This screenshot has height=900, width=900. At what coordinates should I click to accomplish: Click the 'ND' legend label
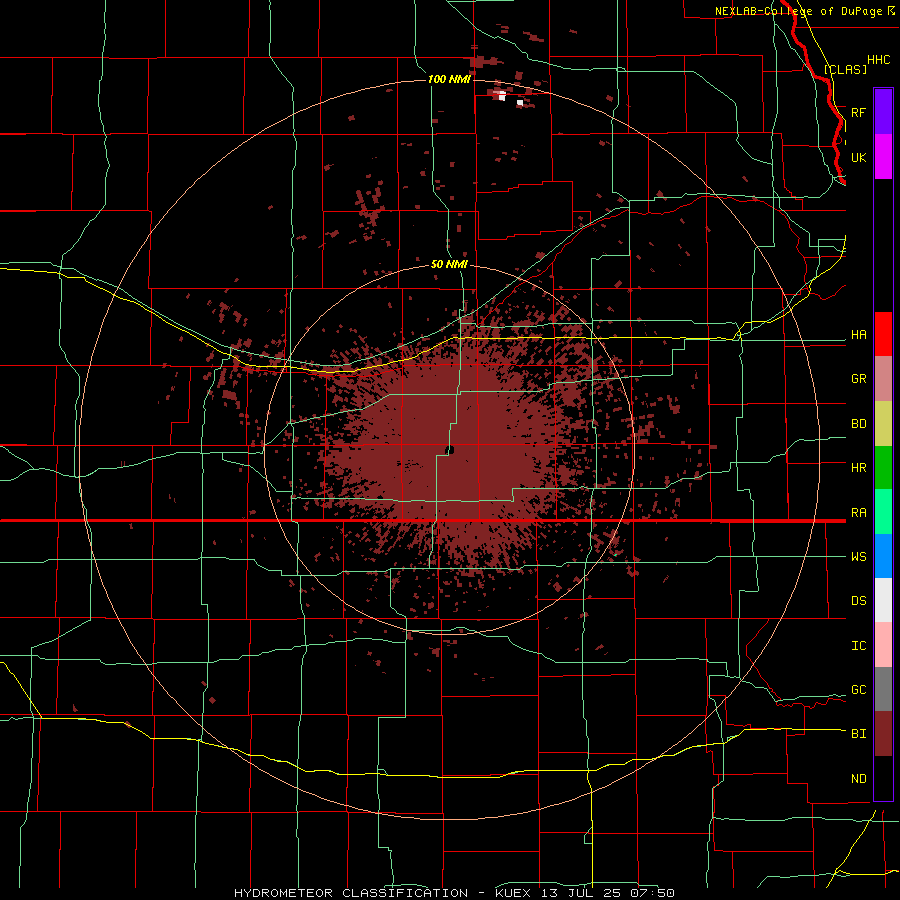[858, 779]
